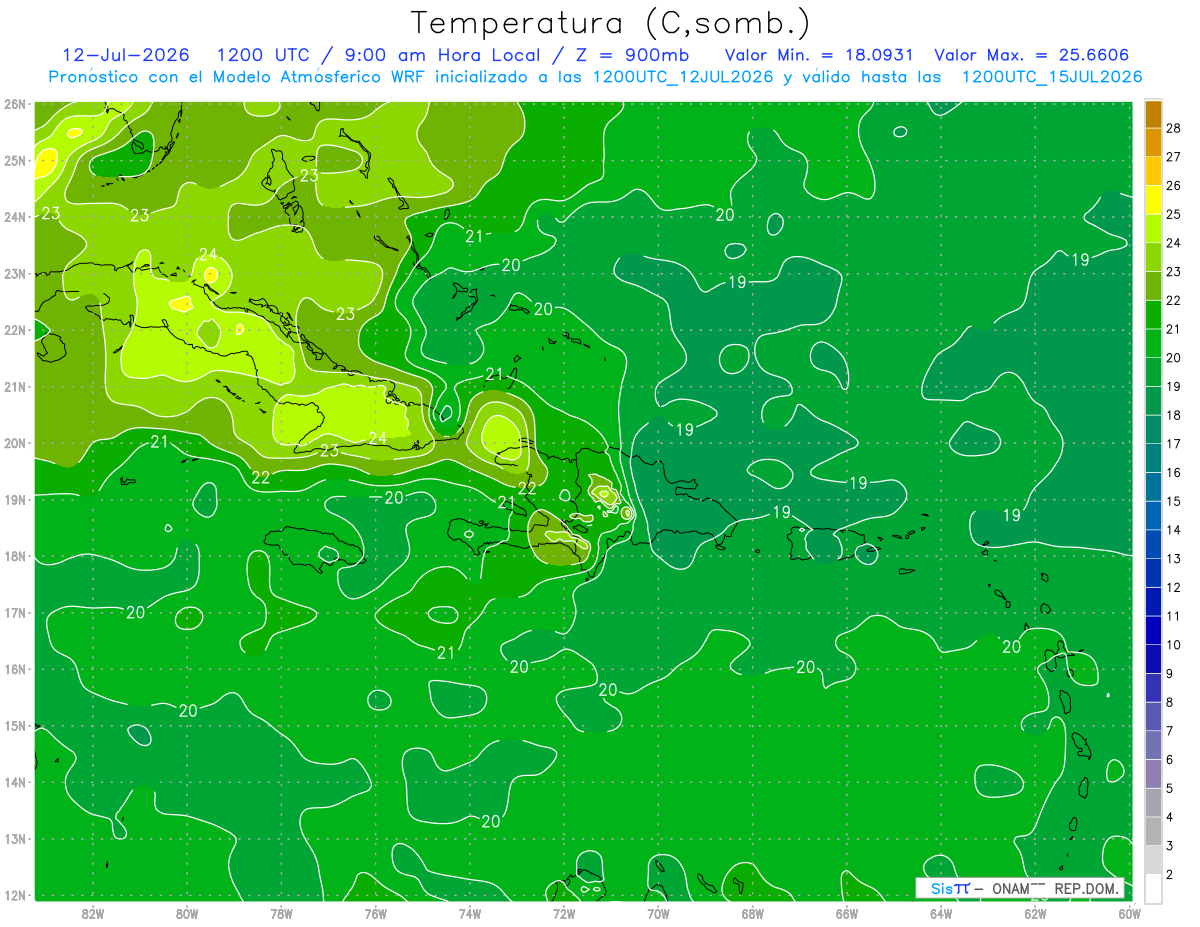This screenshot has width=1200, height=927.
Task: Click the latitude axis label '24N'
Action: tap(14, 217)
